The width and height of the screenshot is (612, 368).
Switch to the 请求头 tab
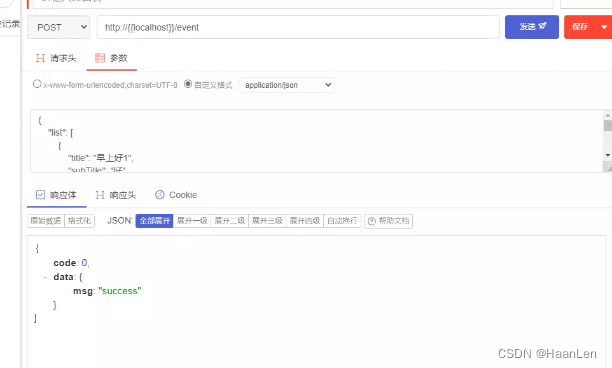pos(56,58)
